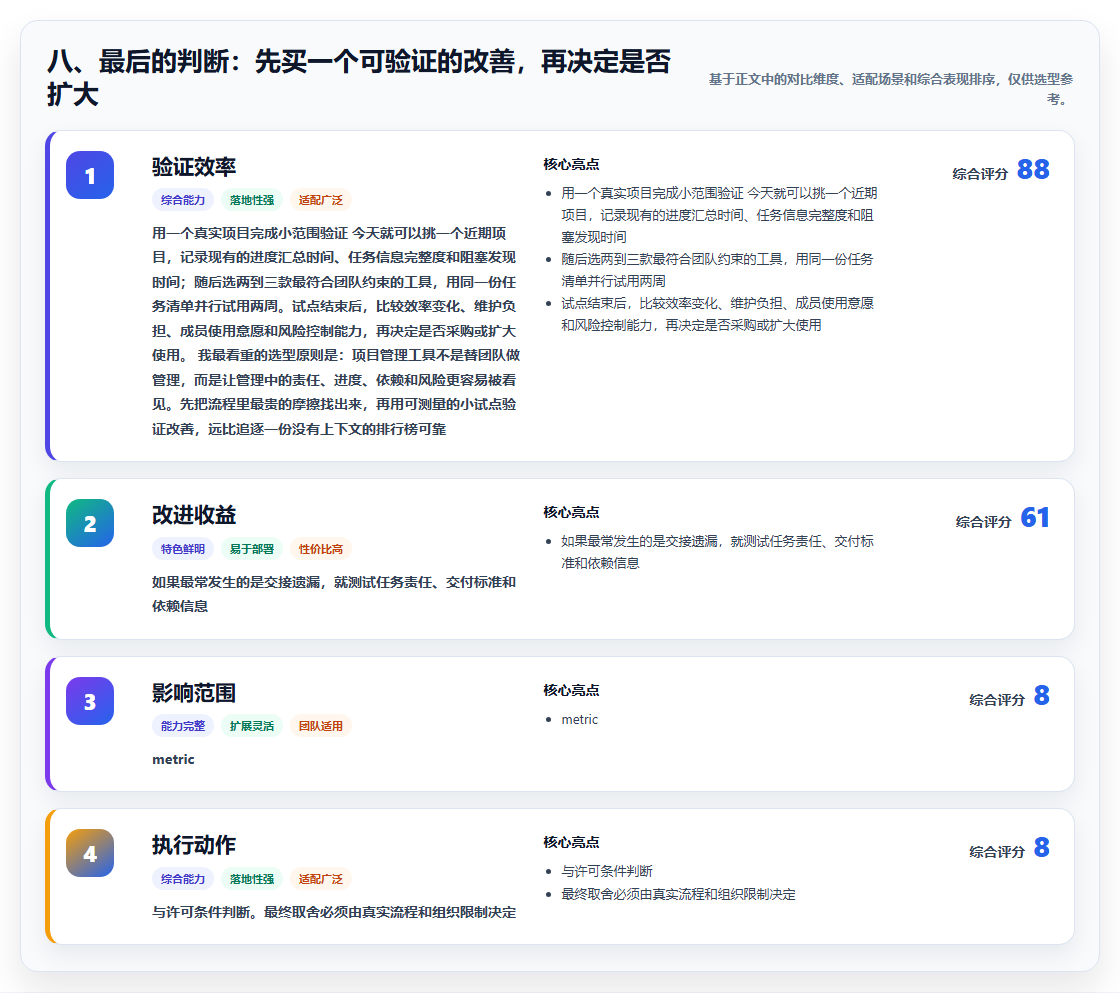Click score 8 in 影响范围 card
1120x993 pixels.
tap(1041, 695)
